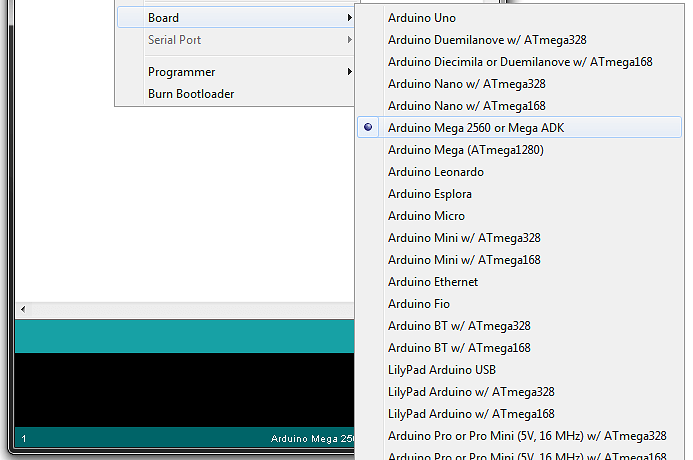
Task: Open the Programmer submenu
Action: (236, 72)
